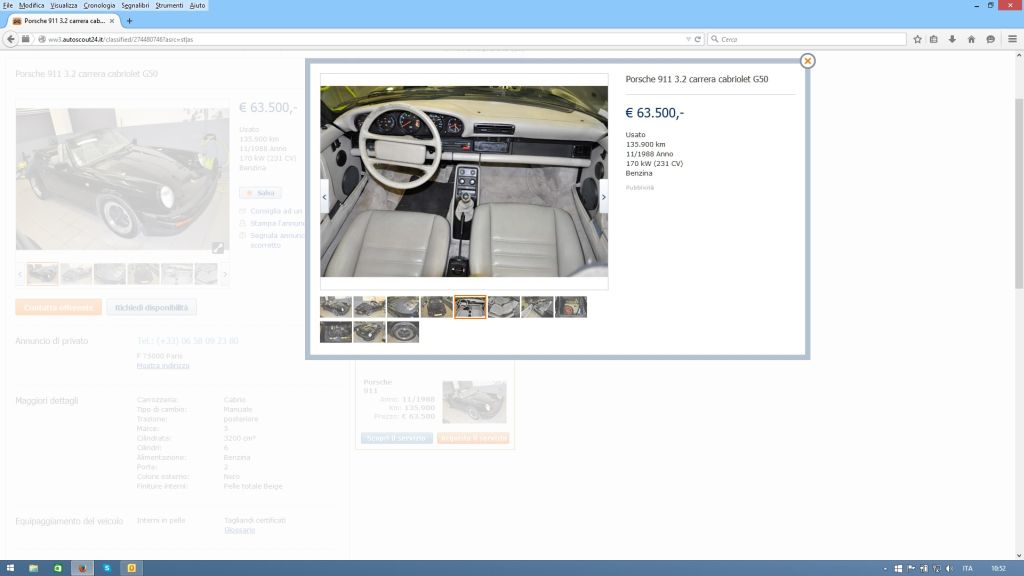Show the next gallery photo
1024x576 pixels.
[x=603, y=197]
